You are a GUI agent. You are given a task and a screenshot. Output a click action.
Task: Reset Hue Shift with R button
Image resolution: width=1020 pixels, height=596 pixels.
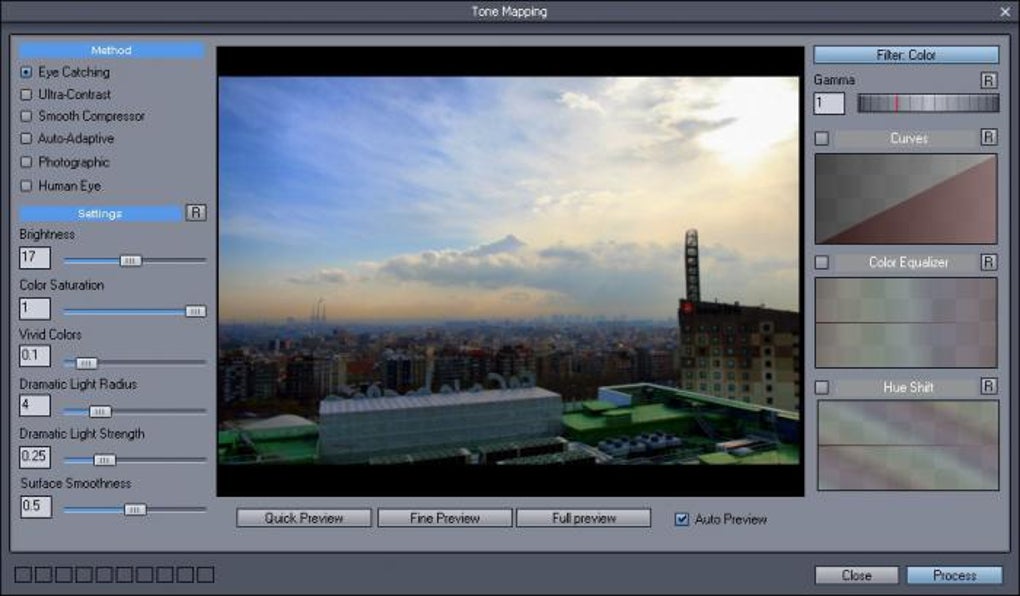[988, 386]
